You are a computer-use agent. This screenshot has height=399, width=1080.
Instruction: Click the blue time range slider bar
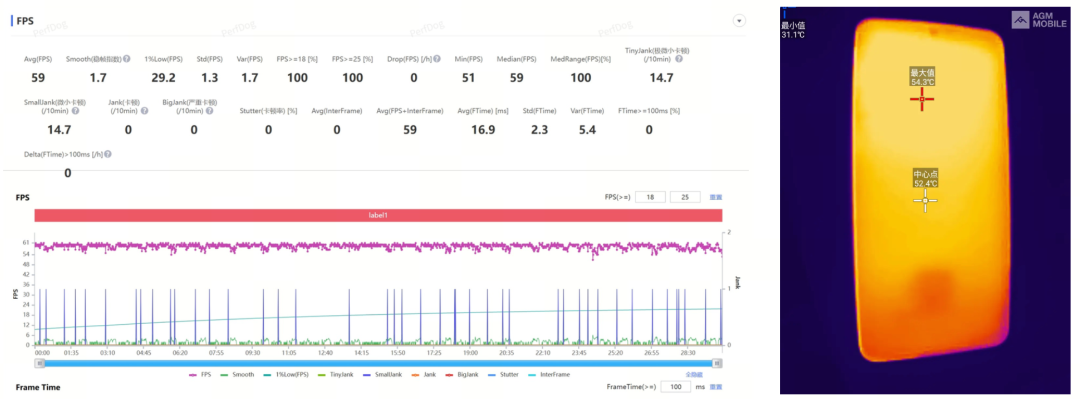378,363
